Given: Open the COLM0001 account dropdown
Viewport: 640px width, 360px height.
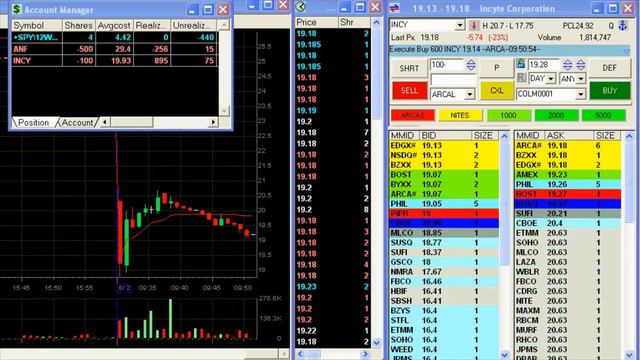Looking at the screenshot, I should [x=580, y=94].
